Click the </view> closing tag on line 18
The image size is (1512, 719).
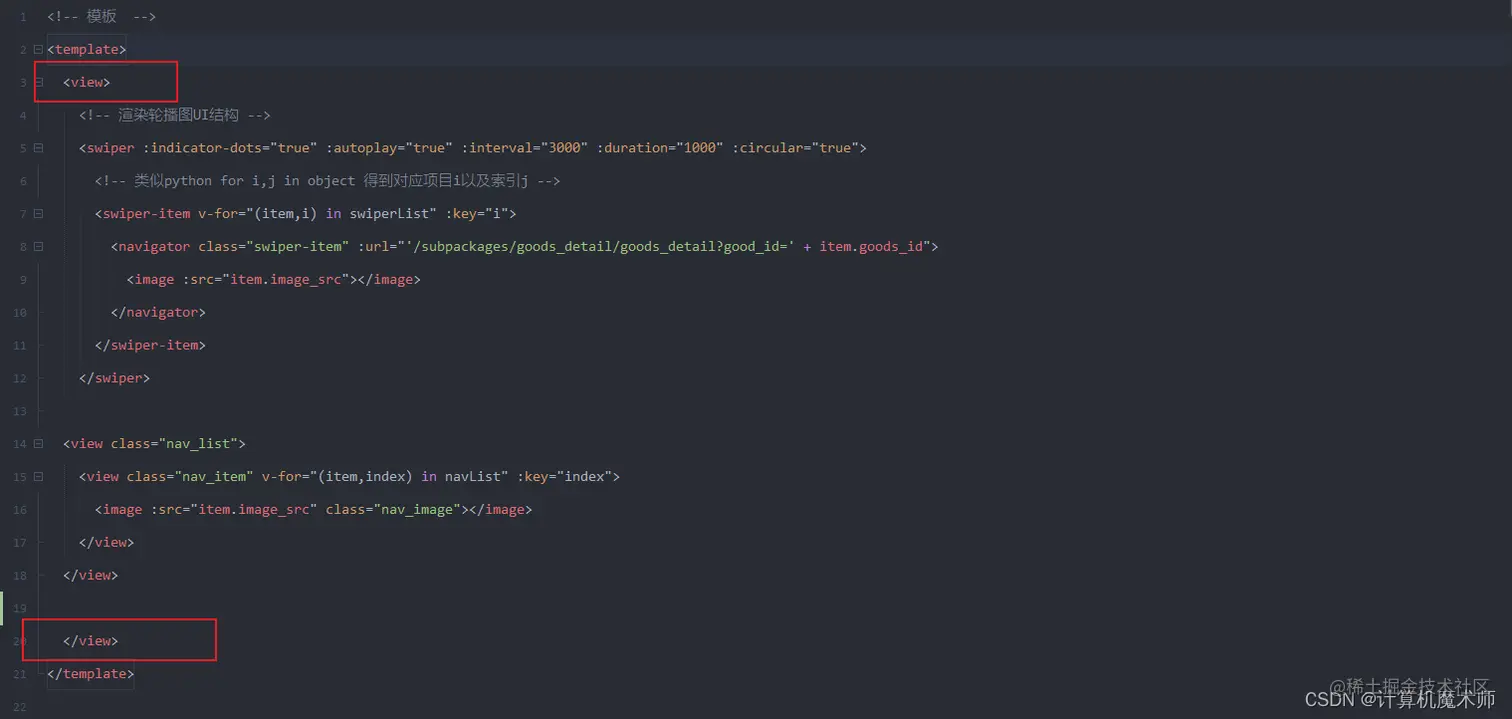pos(91,575)
